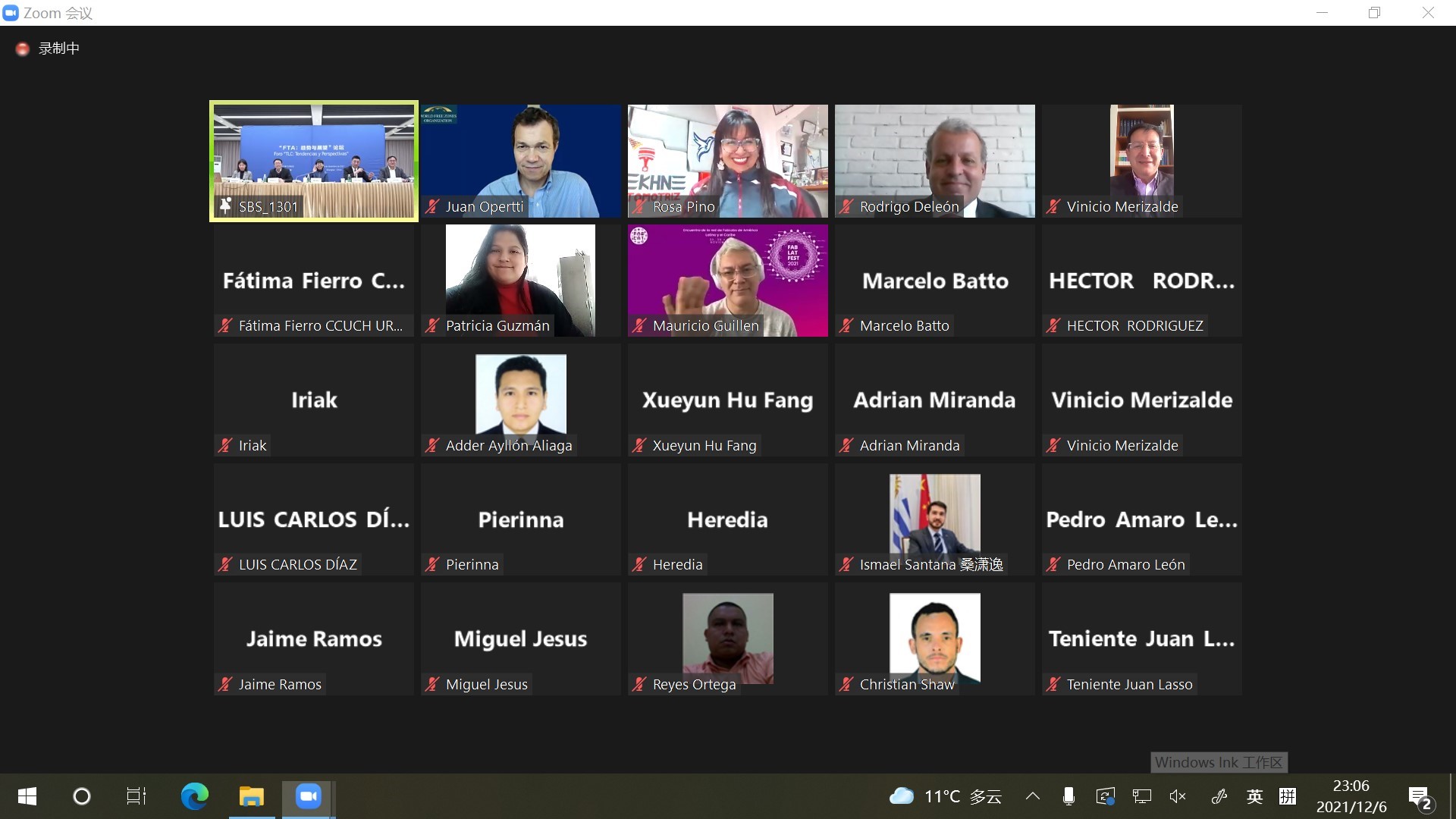
Task: Click the Windows Ink workspace pen icon
Action: [x=1219, y=796]
